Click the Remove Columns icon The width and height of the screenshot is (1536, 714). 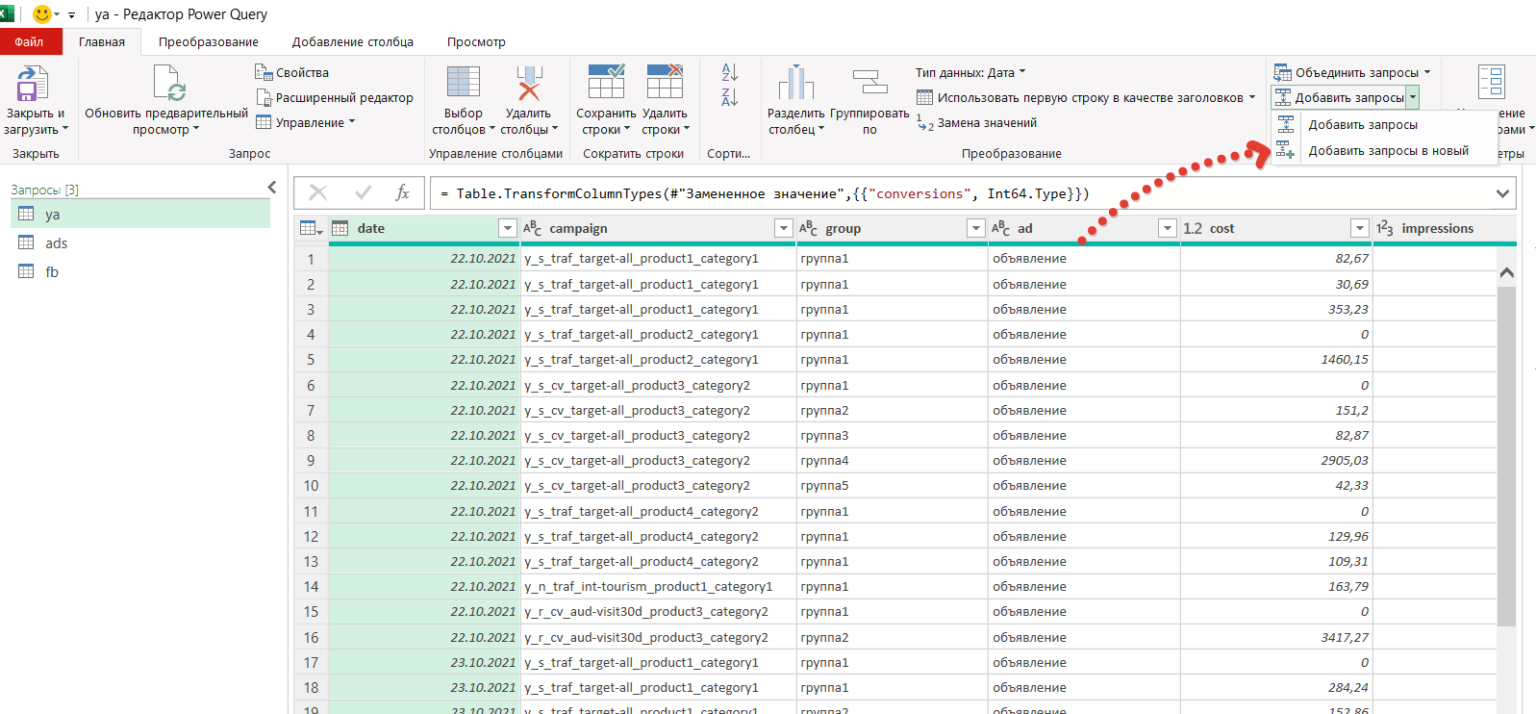click(x=527, y=84)
